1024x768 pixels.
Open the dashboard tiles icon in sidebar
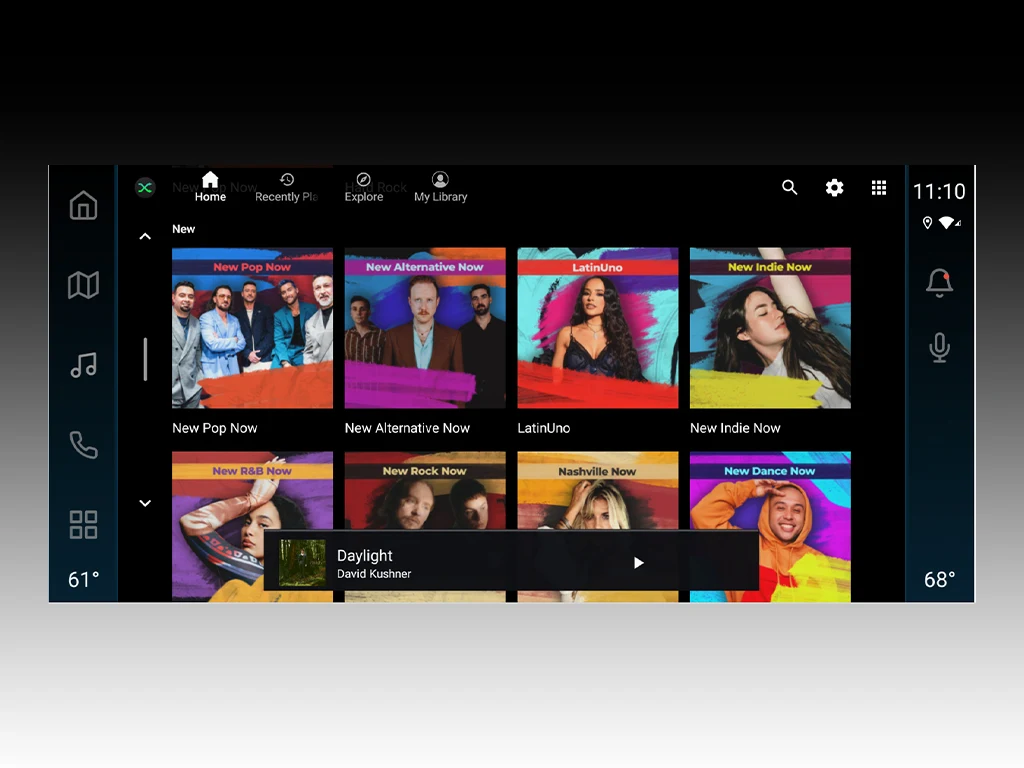83,524
